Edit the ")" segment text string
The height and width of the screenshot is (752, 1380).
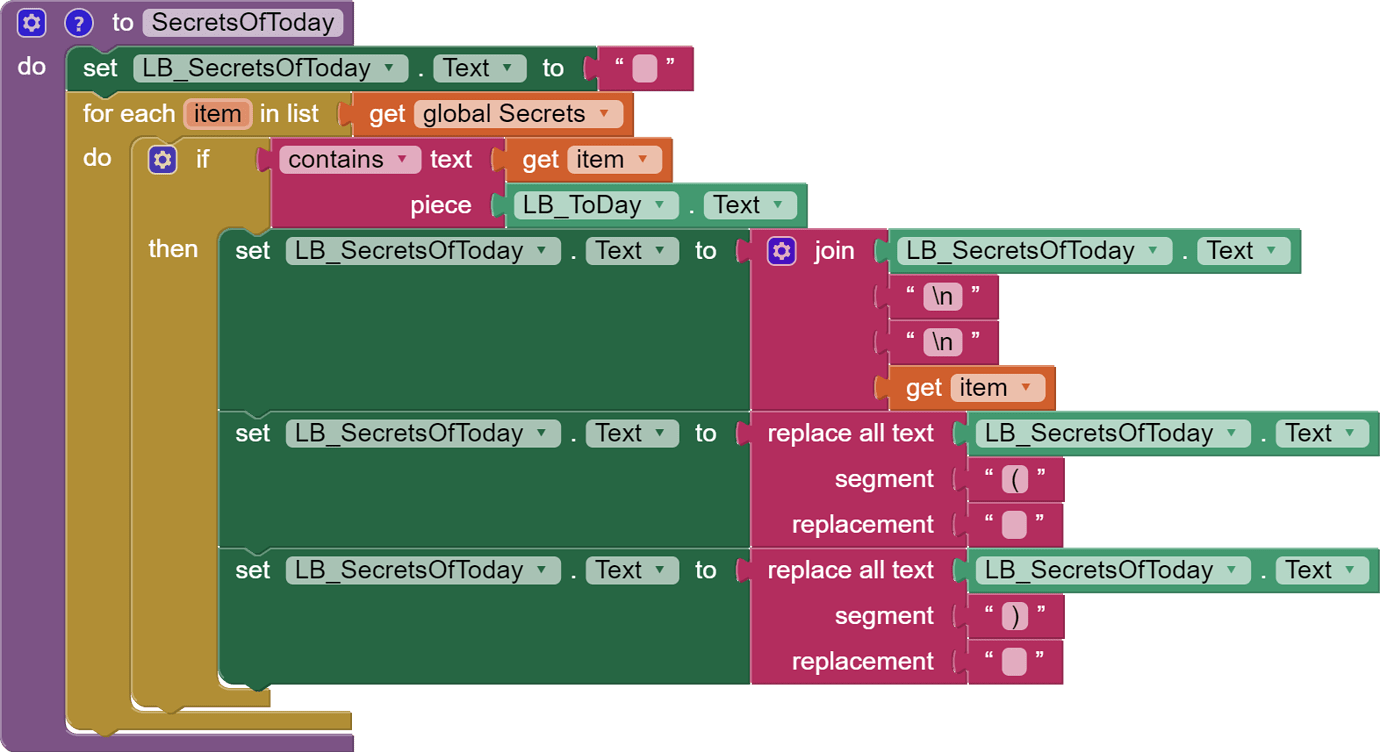pyautogui.click(x=1015, y=616)
